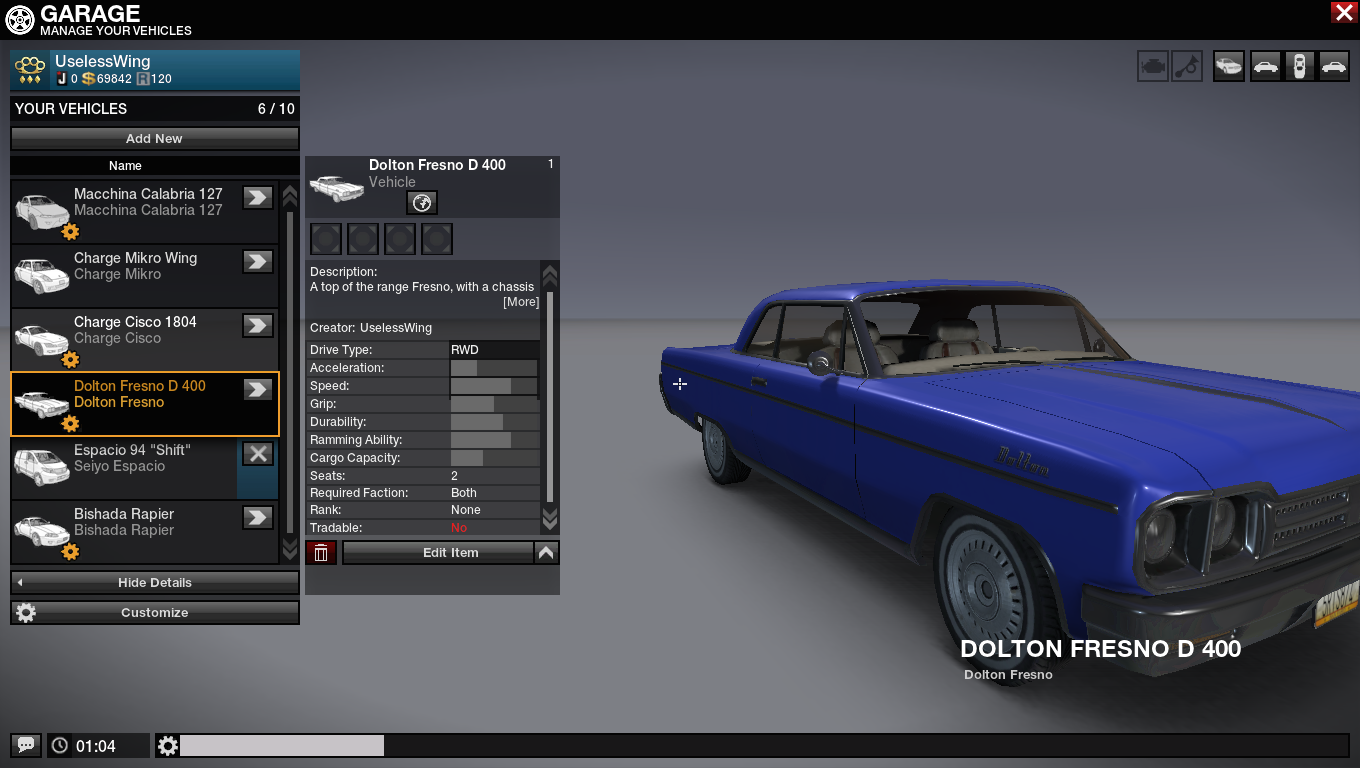Click the gear icon beside progress bar

coord(168,746)
